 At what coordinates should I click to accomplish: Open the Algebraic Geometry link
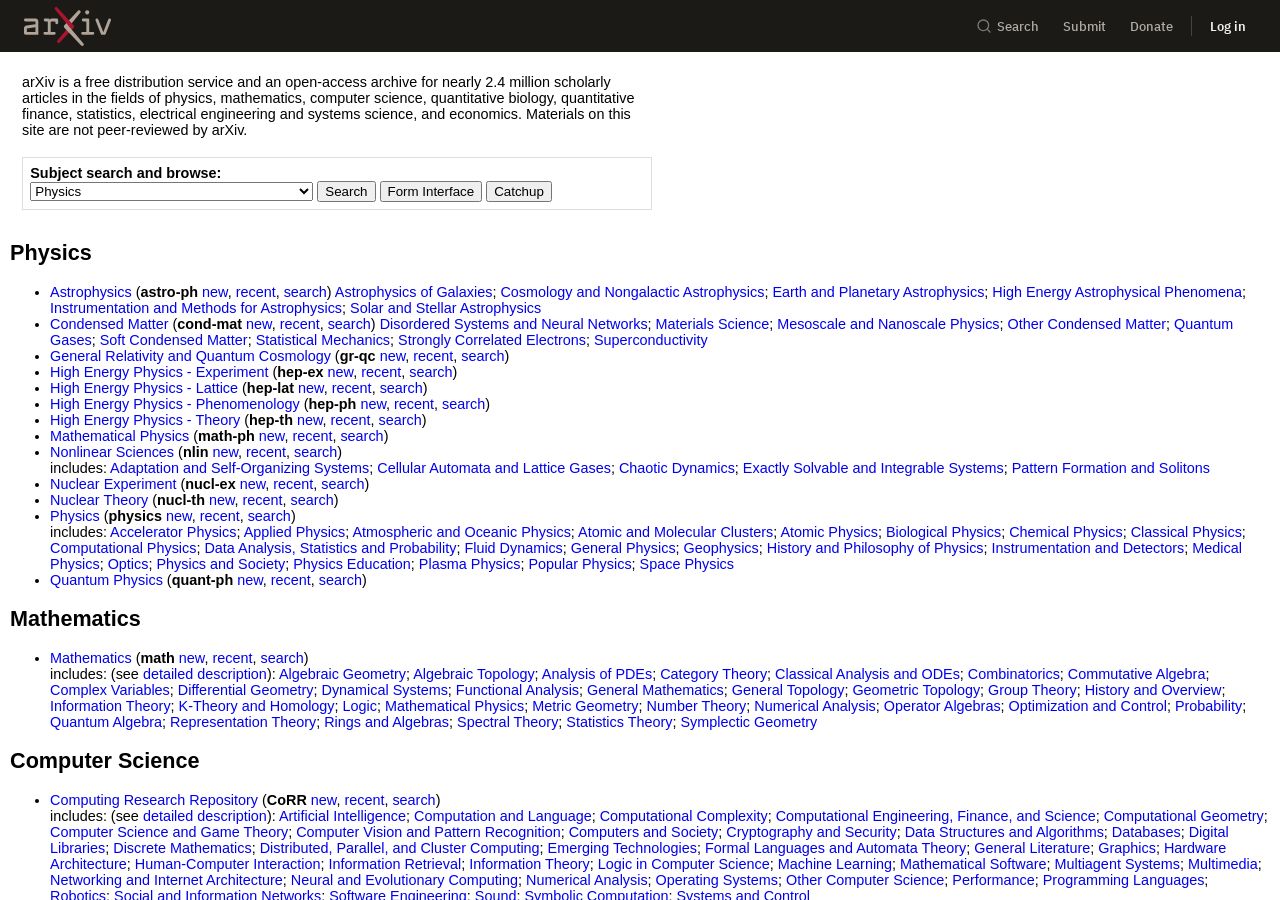pyautogui.click(x=342, y=674)
